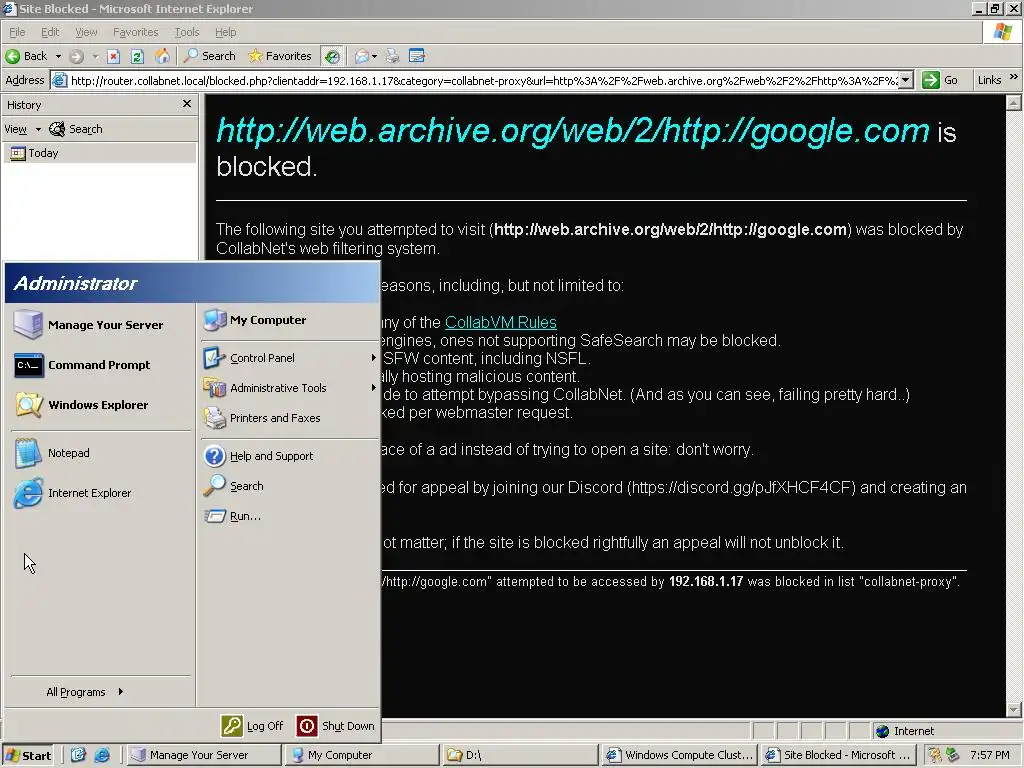Close the History pane
The image size is (1024, 768).
(187, 104)
